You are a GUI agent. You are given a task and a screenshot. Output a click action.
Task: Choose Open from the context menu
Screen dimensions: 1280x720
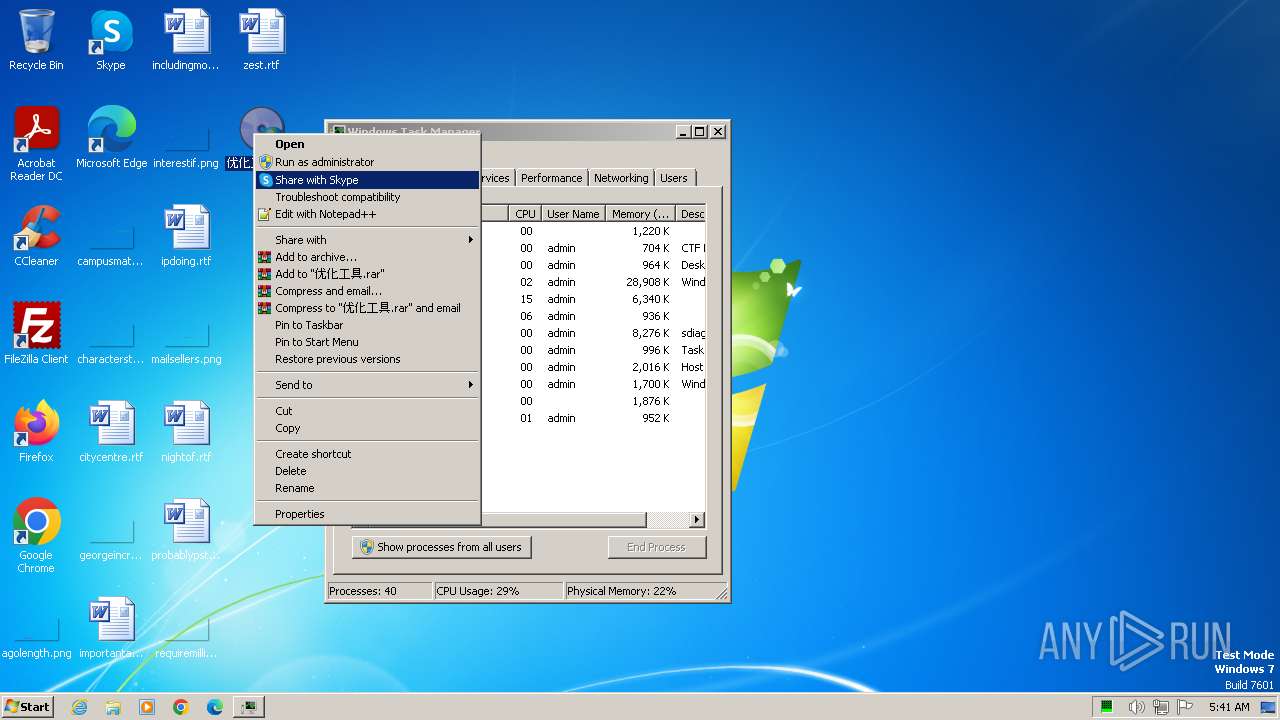(x=368, y=144)
